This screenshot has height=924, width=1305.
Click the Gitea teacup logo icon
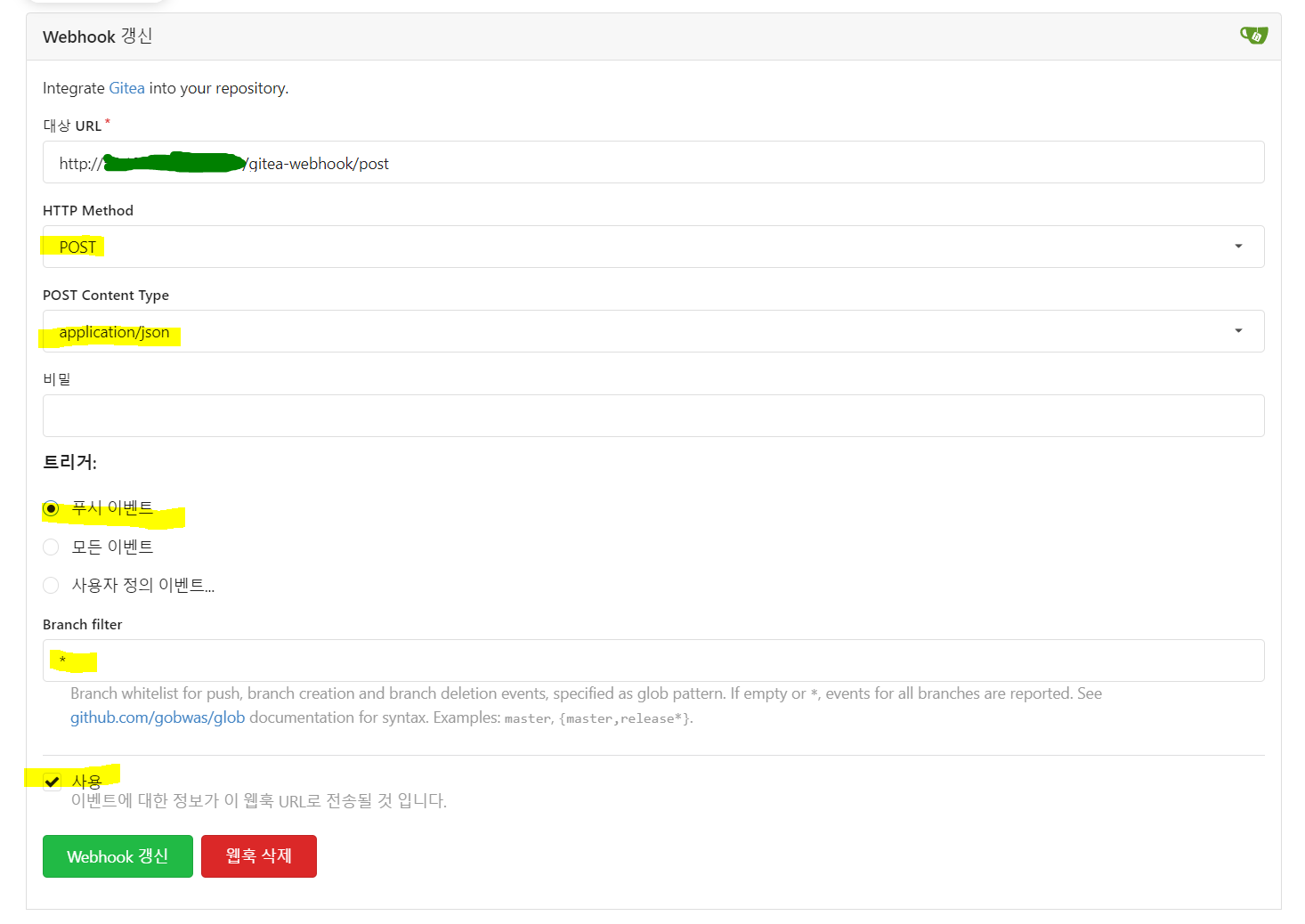(1253, 36)
